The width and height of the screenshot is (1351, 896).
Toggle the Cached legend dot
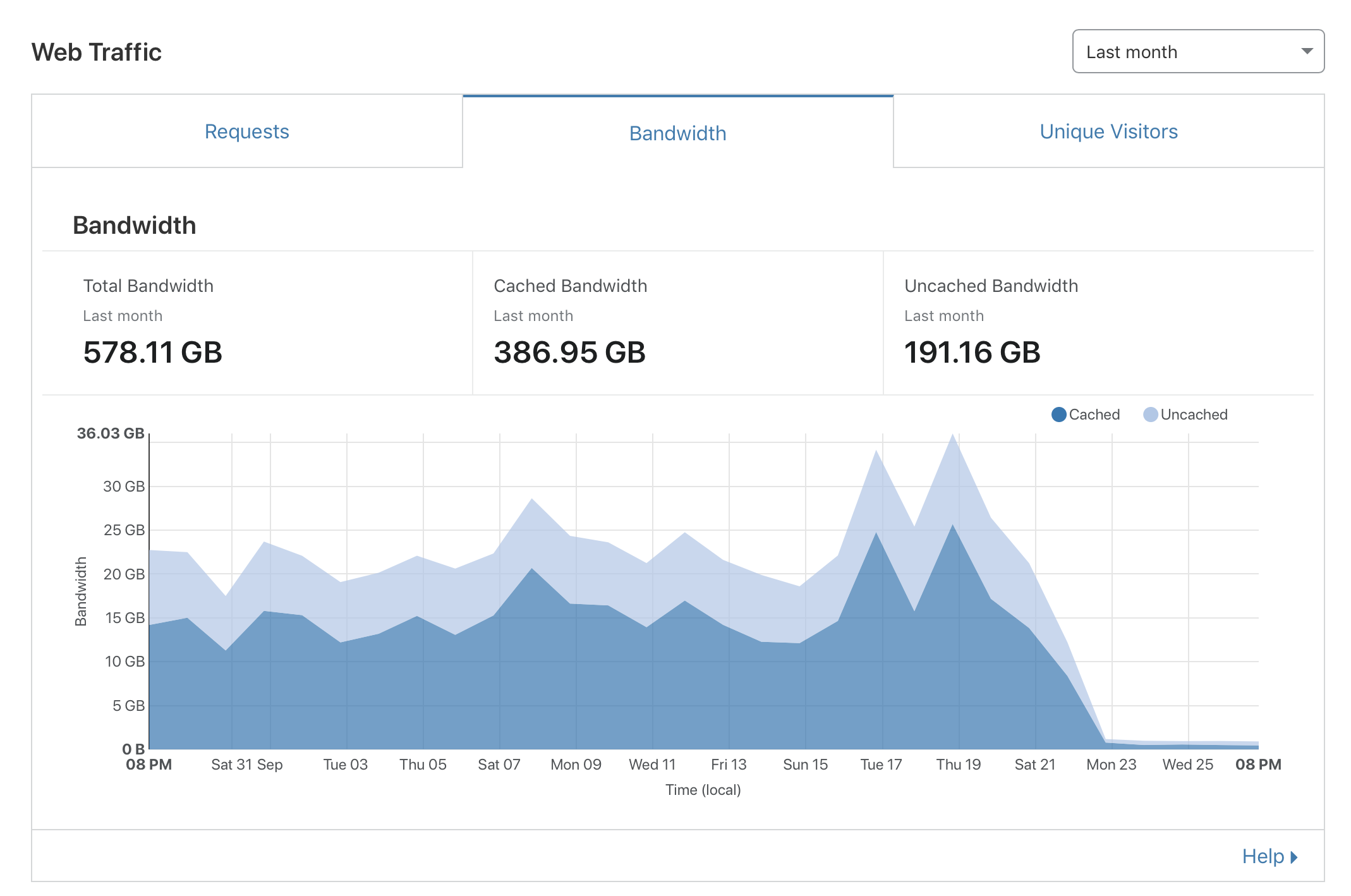click(1058, 415)
